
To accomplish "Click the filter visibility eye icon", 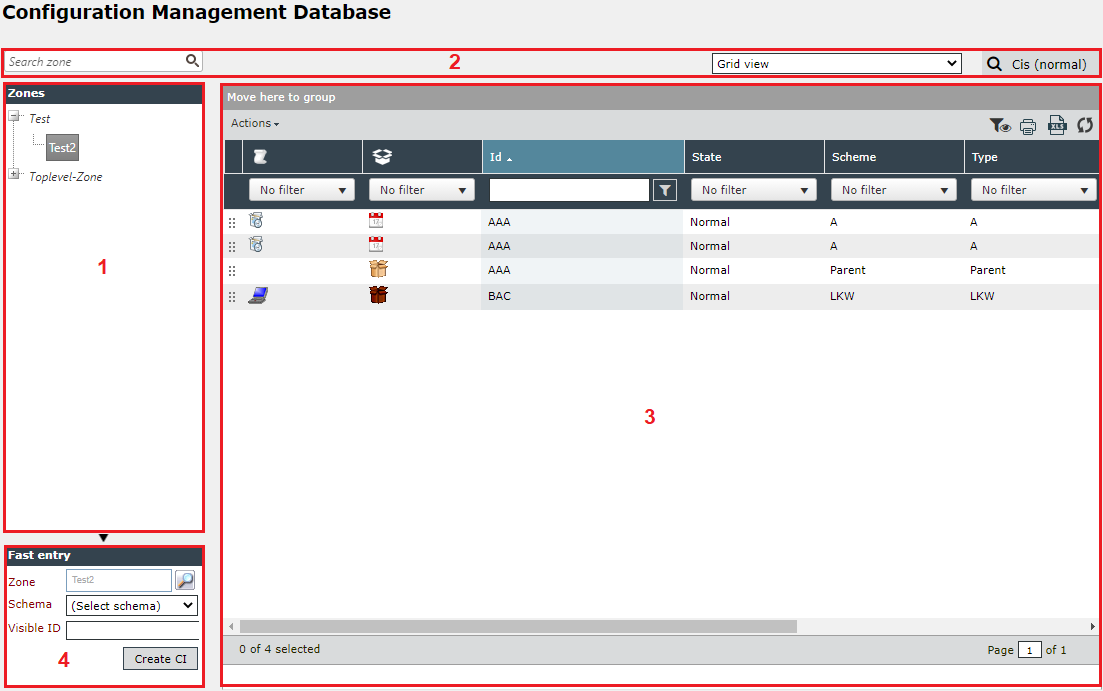I will [x=1000, y=126].
